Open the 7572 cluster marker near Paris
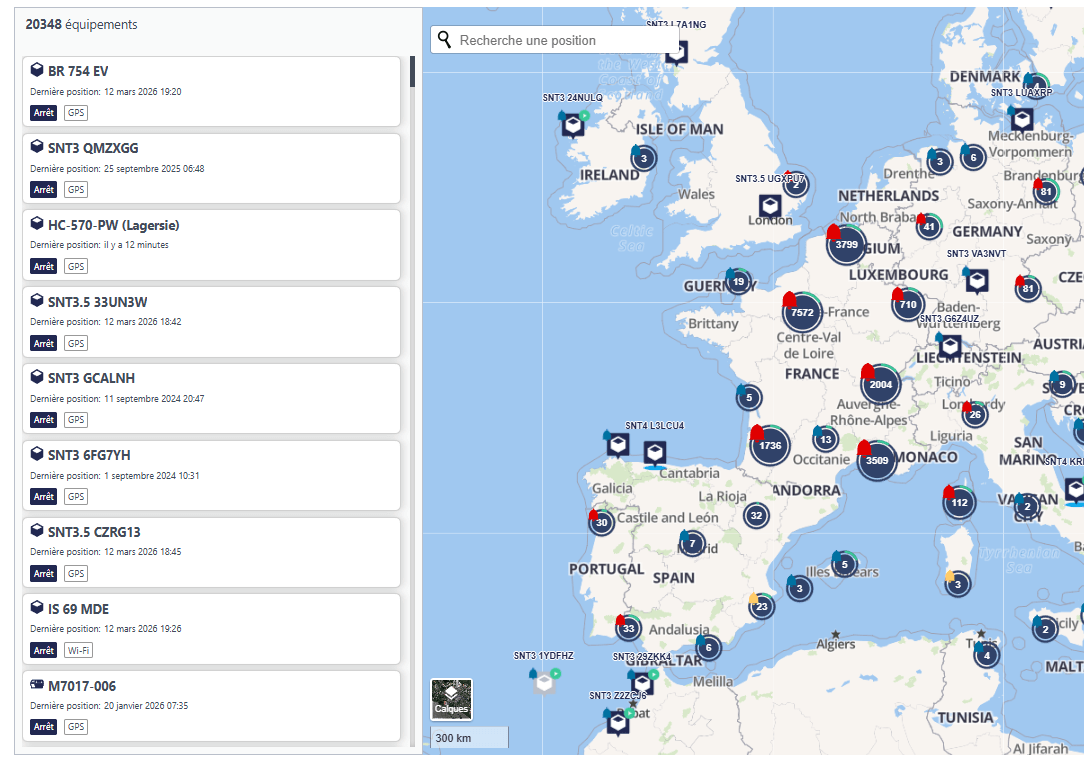1084x771 pixels. [802, 313]
